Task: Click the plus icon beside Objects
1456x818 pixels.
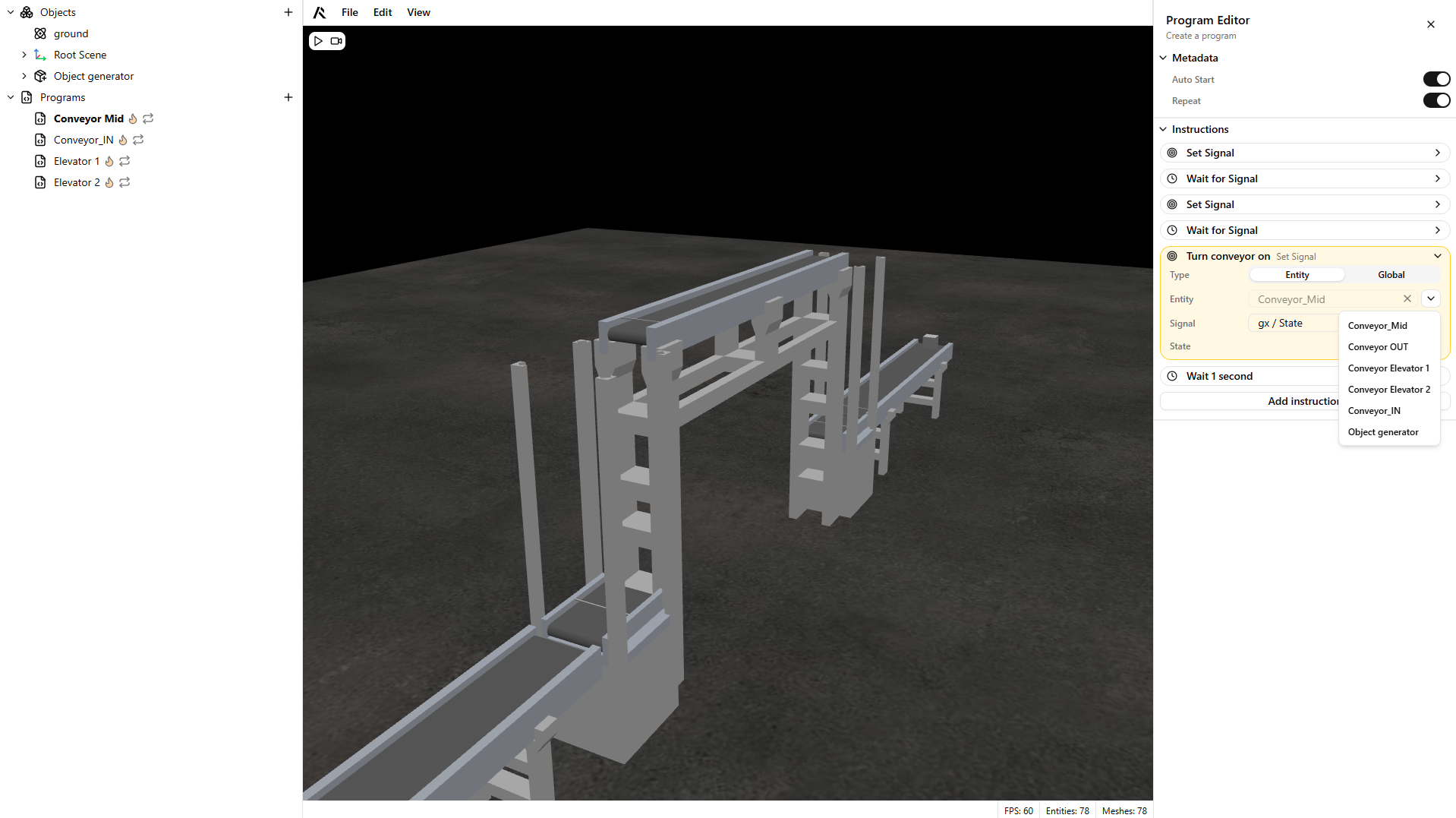Action: pos(288,12)
